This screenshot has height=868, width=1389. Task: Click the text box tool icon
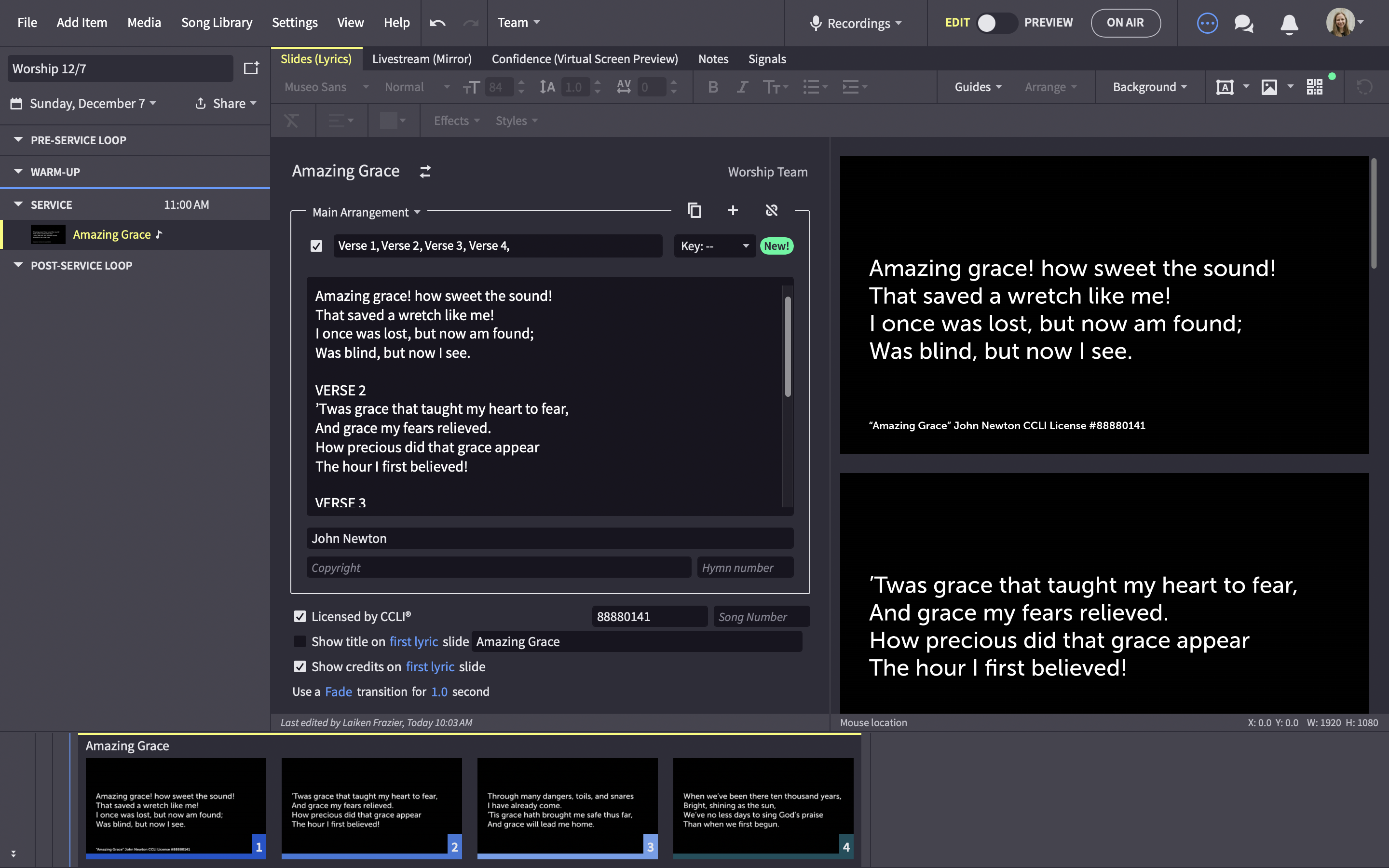tap(1225, 87)
